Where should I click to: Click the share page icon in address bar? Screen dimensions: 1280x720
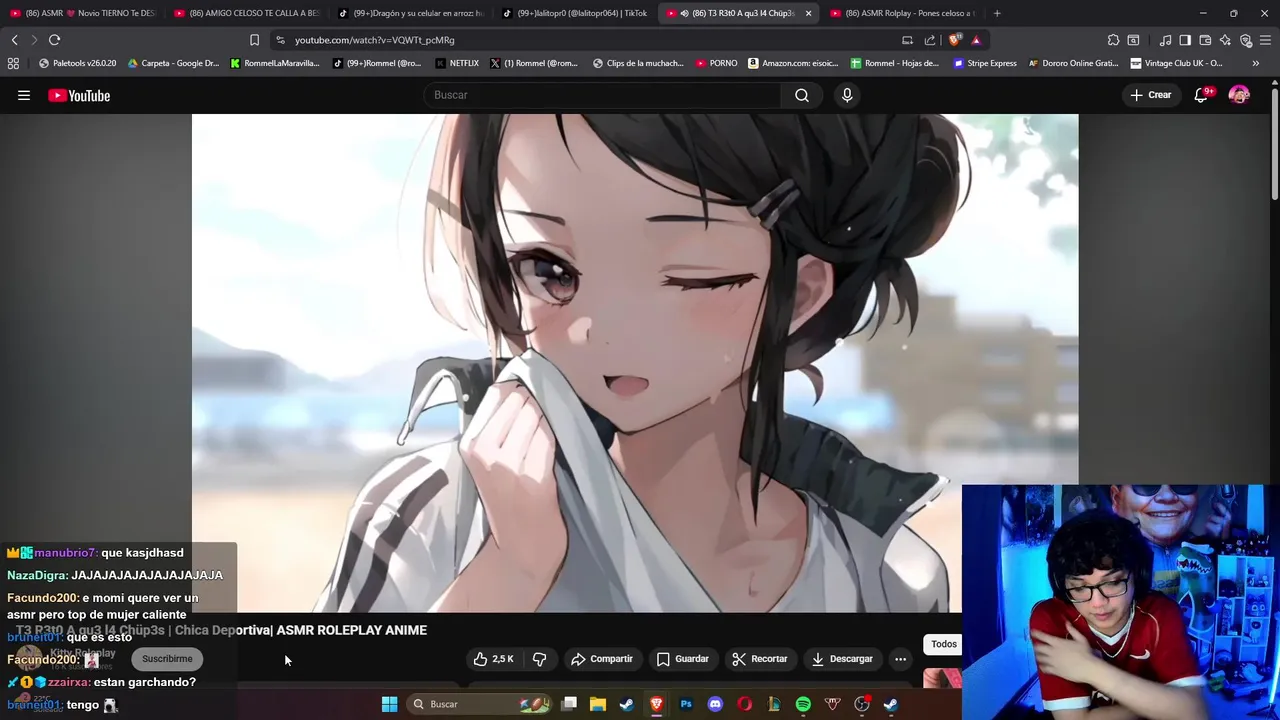(930, 40)
